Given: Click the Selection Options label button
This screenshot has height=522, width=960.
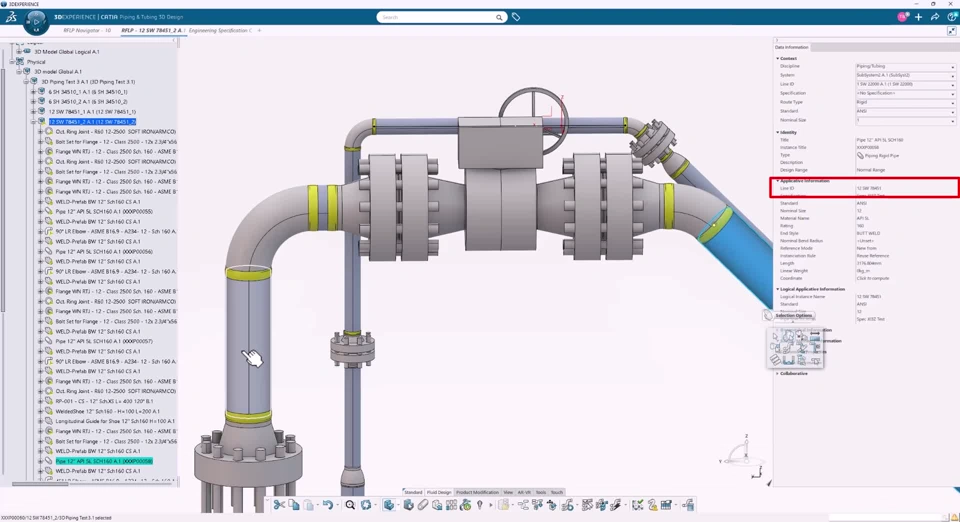Looking at the screenshot, I should [x=794, y=315].
